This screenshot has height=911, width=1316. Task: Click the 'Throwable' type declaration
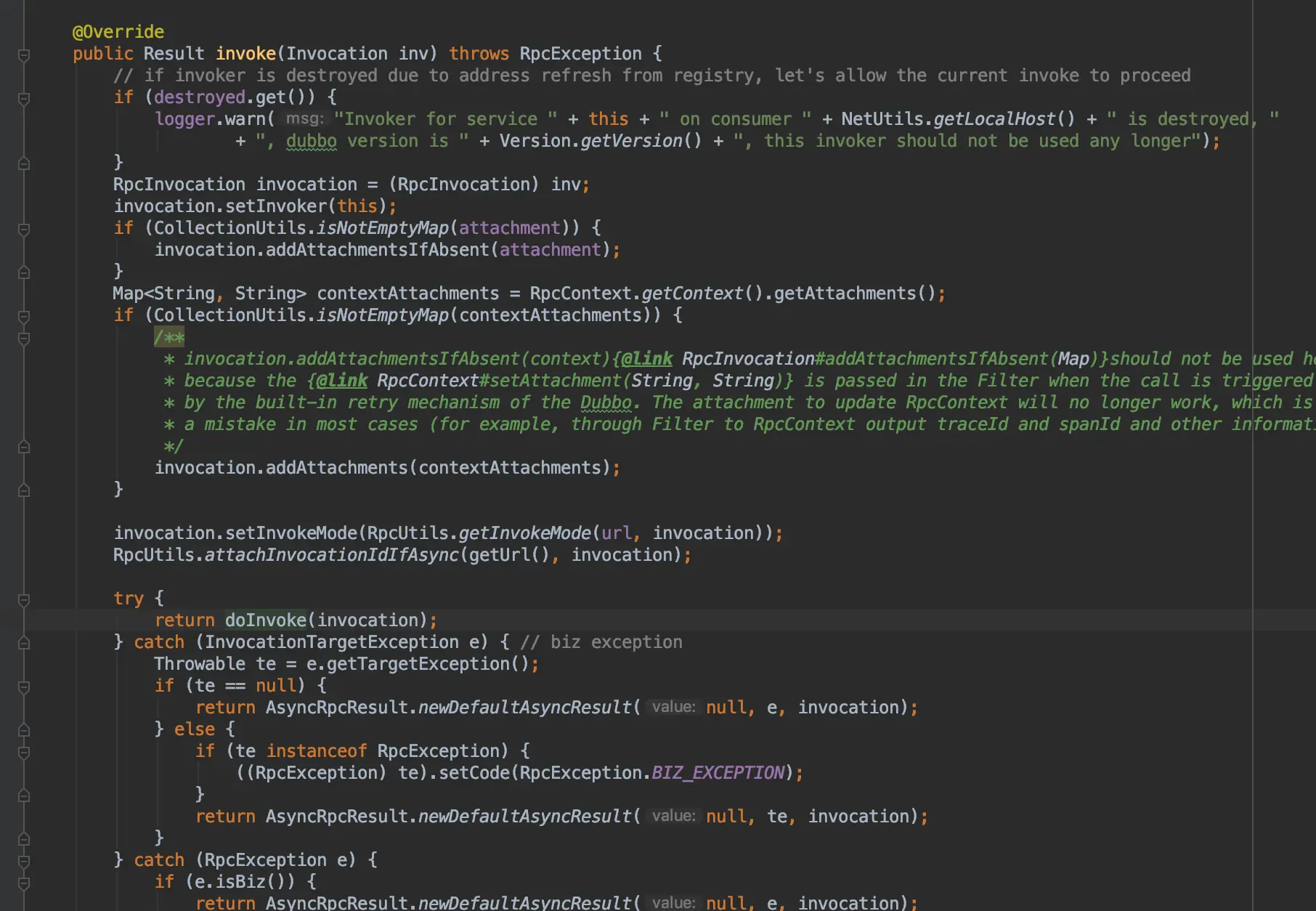pyautogui.click(x=200, y=664)
